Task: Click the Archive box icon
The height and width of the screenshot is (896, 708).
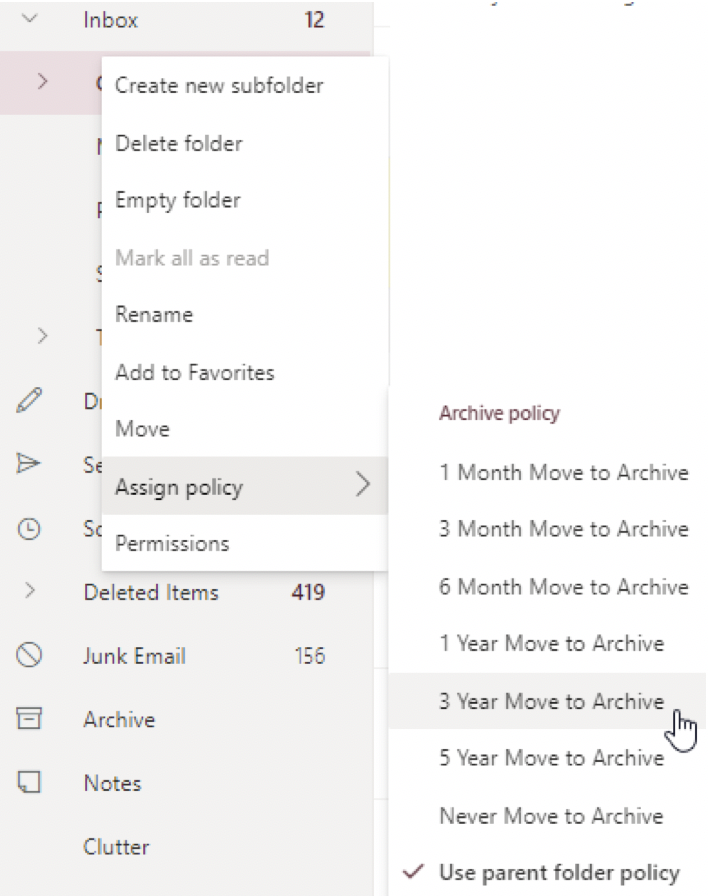Action: point(29,718)
